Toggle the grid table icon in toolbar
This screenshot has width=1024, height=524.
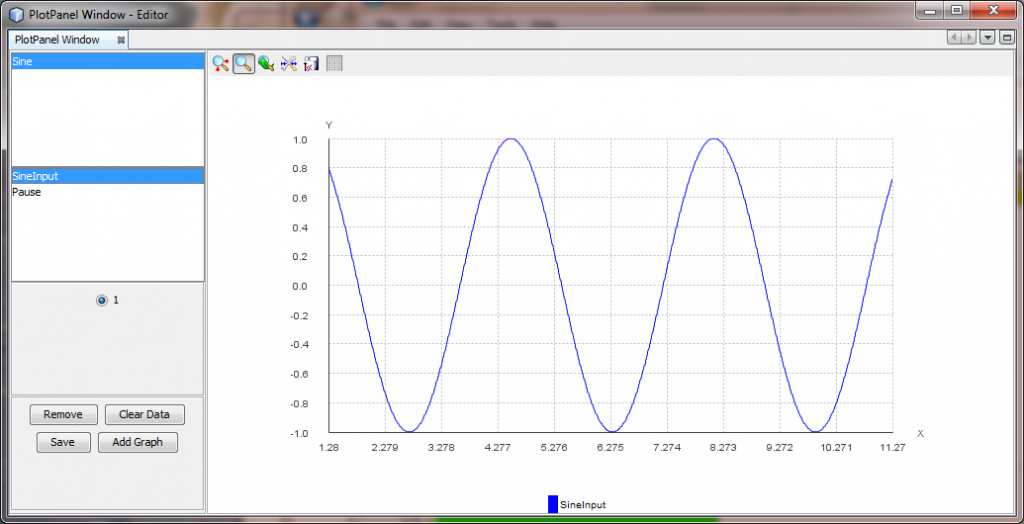point(334,64)
